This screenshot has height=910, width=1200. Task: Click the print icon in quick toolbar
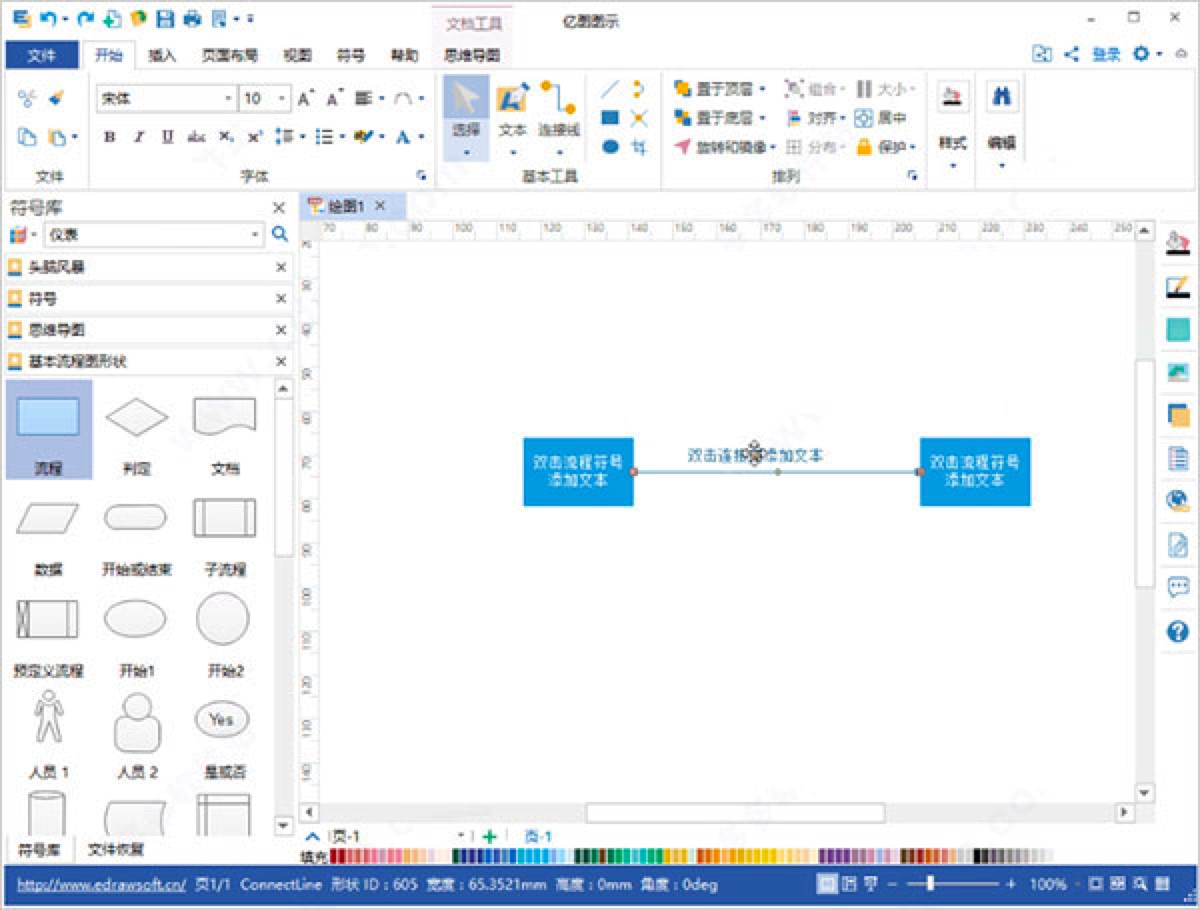coord(193,18)
